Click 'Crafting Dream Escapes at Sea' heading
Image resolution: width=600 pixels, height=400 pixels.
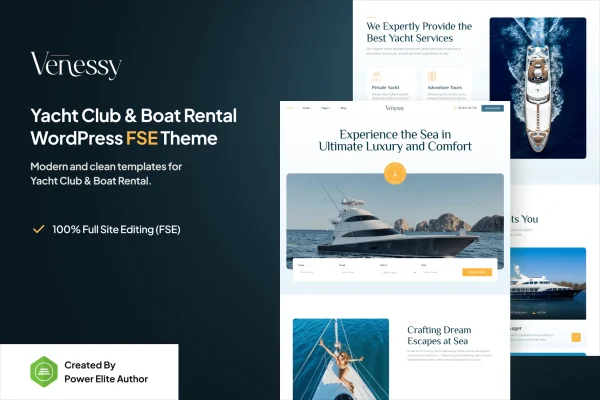pyautogui.click(x=439, y=335)
